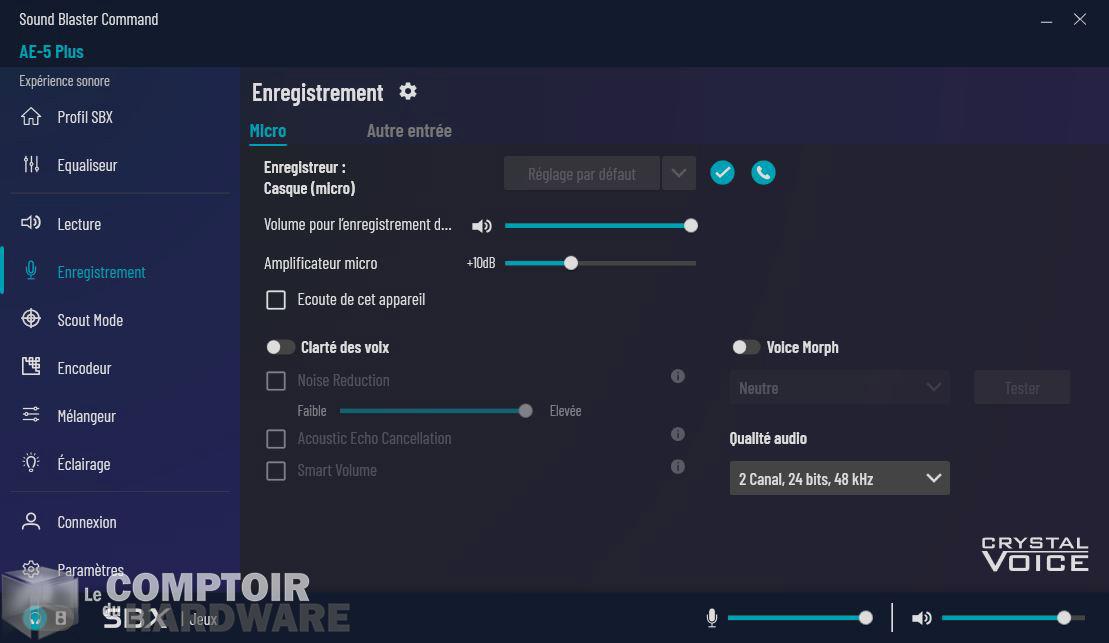The width and height of the screenshot is (1109, 643).
Task: Click the equalizer sliders icon beside Equaliseur
Action: [x=31, y=165]
